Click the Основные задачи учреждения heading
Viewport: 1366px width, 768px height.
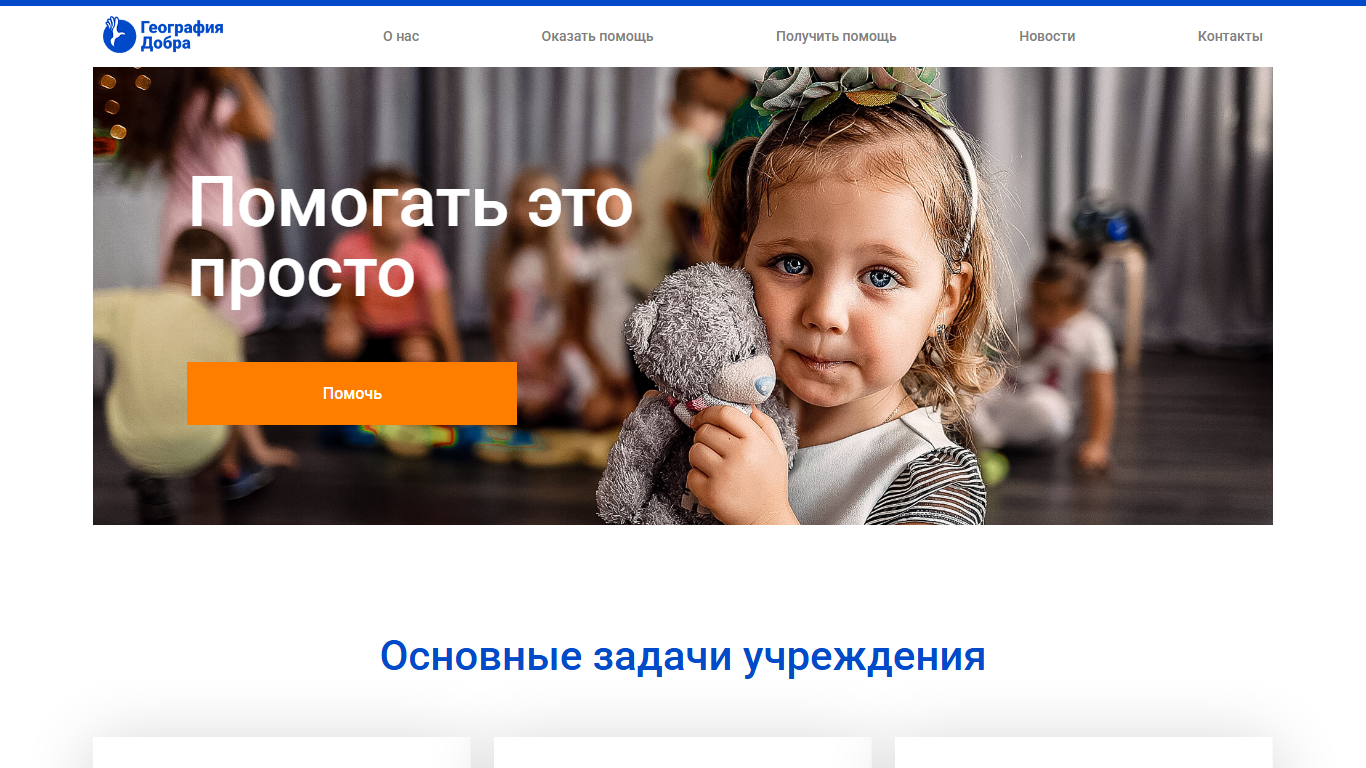(683, 656)
